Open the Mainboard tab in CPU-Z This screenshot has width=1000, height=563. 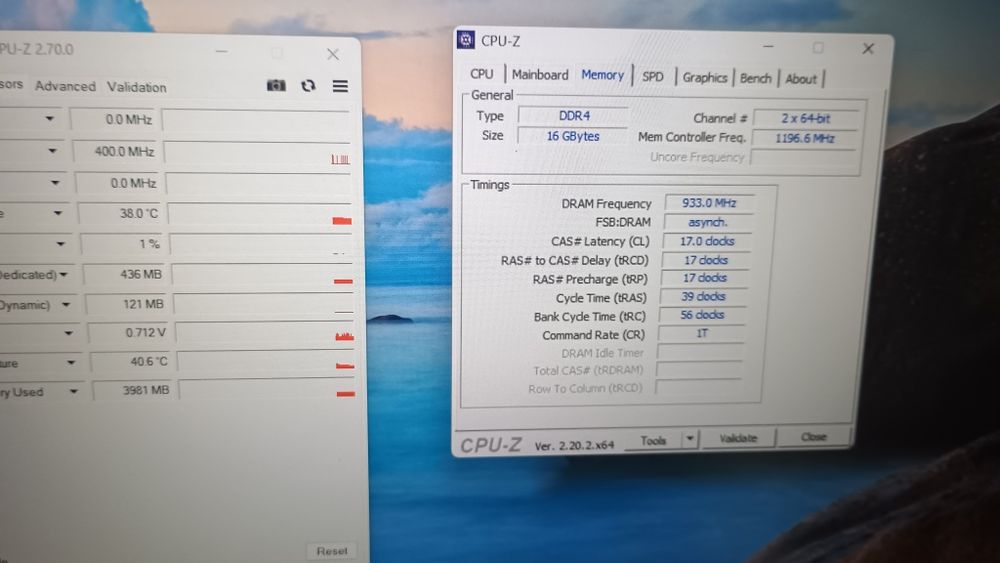click(x=540, y=75)
